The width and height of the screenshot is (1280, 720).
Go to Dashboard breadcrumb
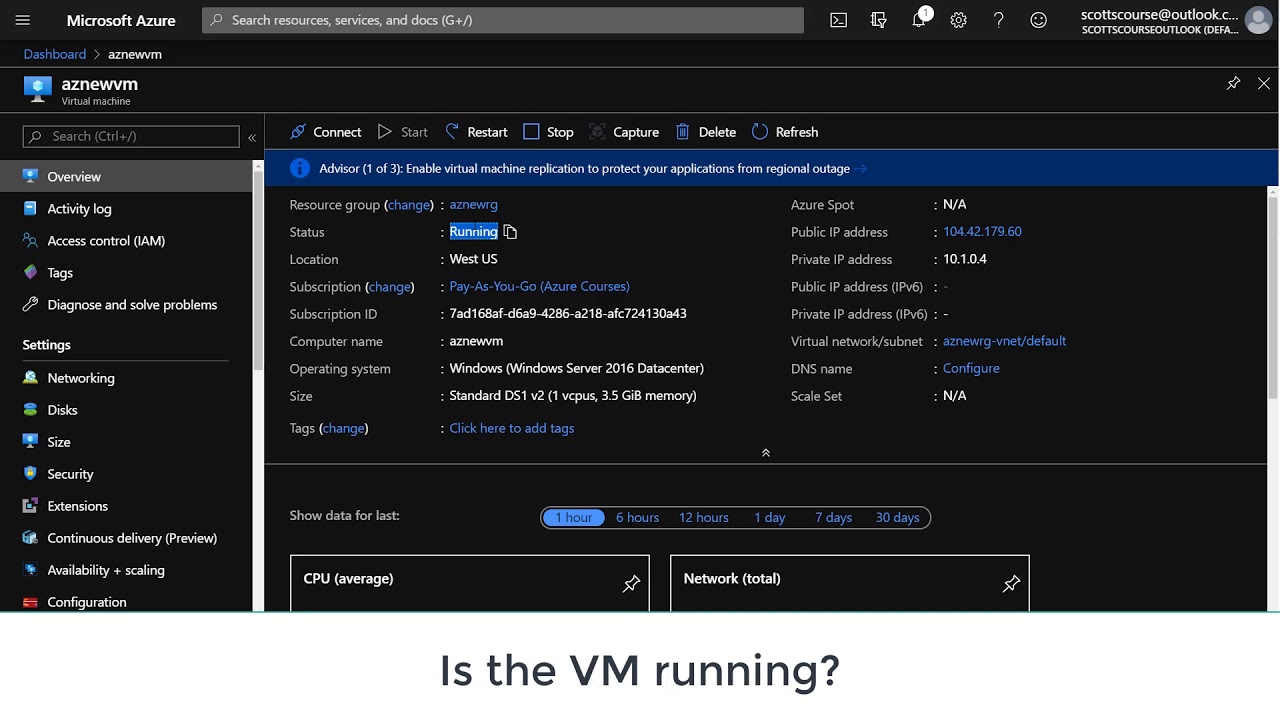(55, 54)
